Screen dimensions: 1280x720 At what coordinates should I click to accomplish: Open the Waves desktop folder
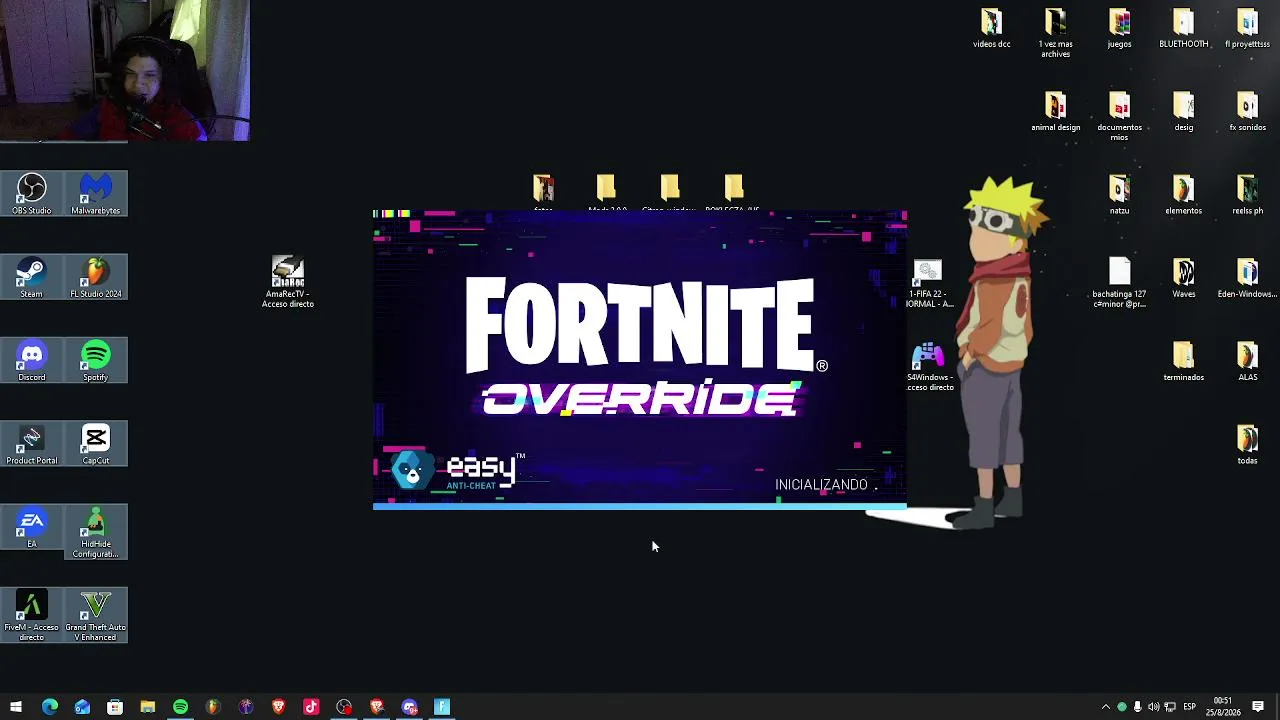pyautogui.click(x=1183, y=278)
